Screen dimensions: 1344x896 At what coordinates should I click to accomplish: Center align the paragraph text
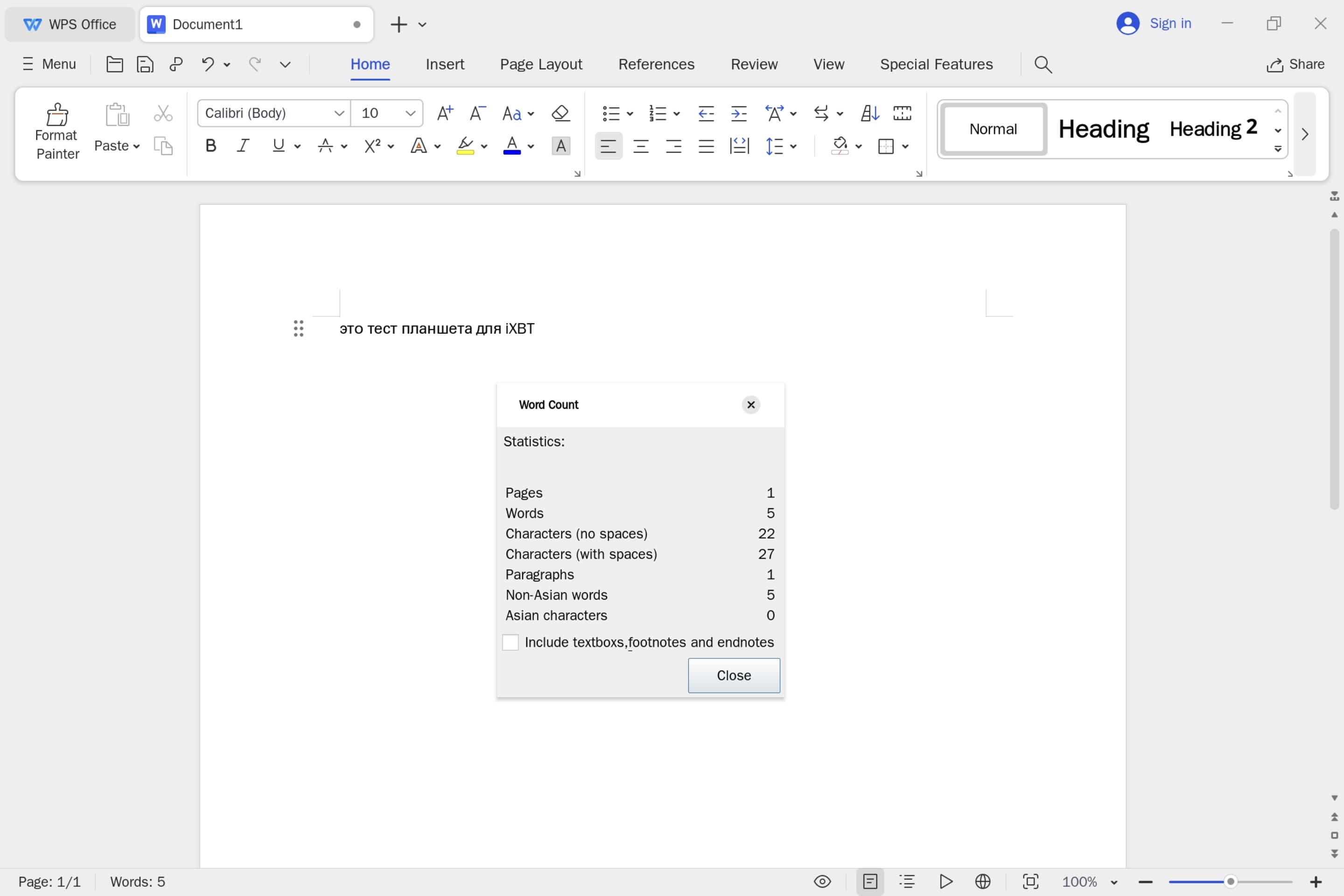click(x=641, y=146)
